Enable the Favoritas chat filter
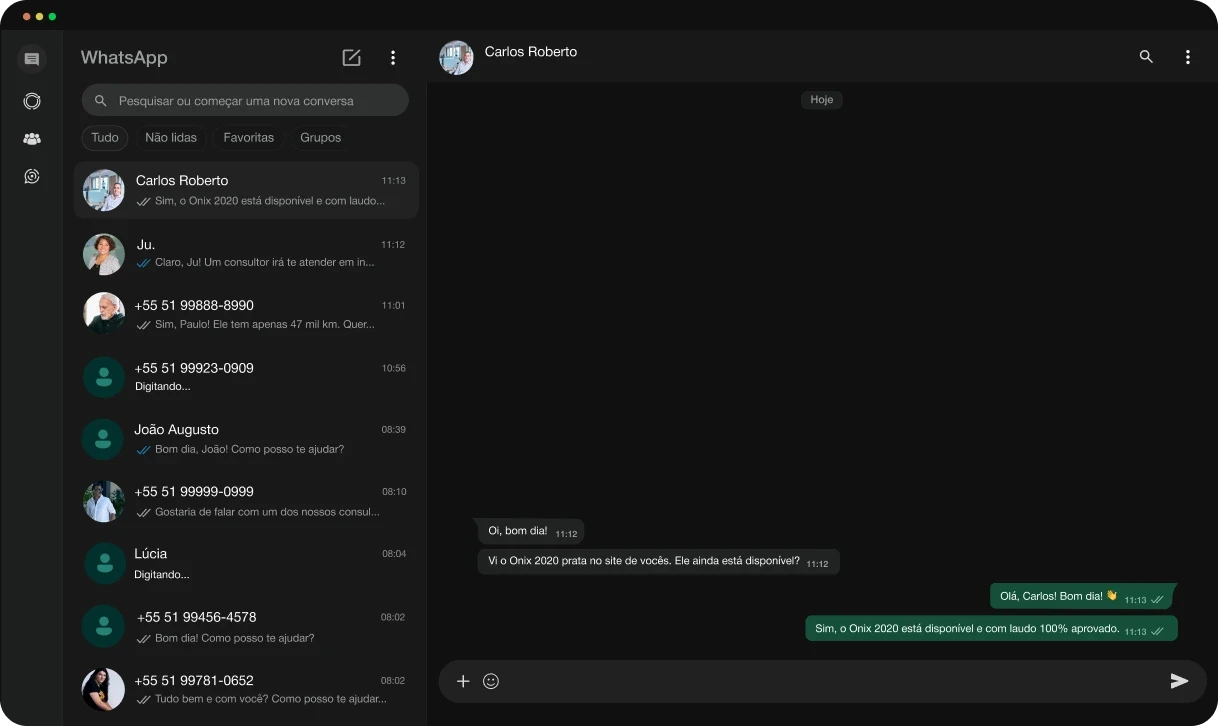Screen dimensions: 1218x726 [x=248, y=137]
